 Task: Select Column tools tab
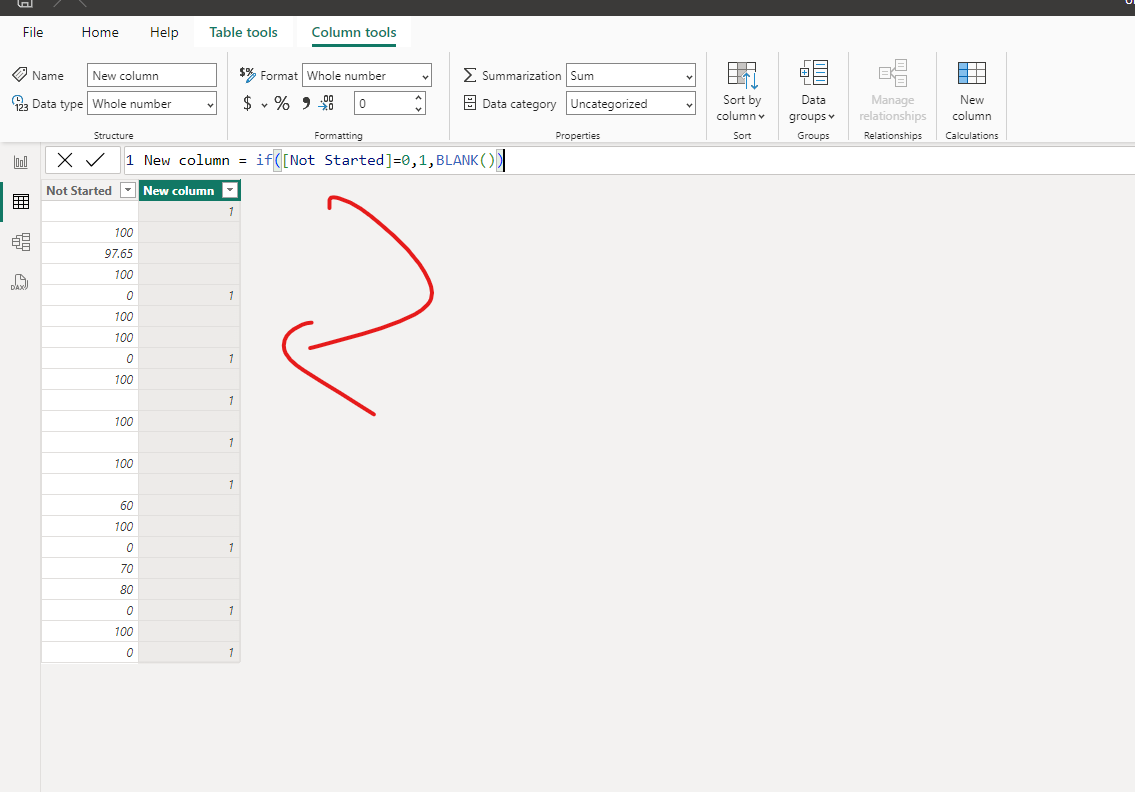pyautogui.click(x=354, y=32)
